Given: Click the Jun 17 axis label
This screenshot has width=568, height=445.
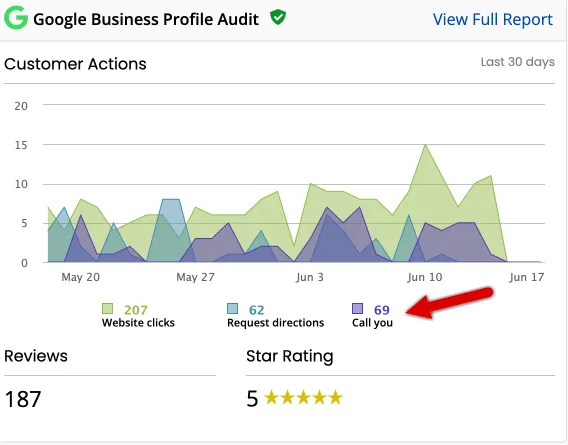Looking at the screenshot, I should coord(527,277).
